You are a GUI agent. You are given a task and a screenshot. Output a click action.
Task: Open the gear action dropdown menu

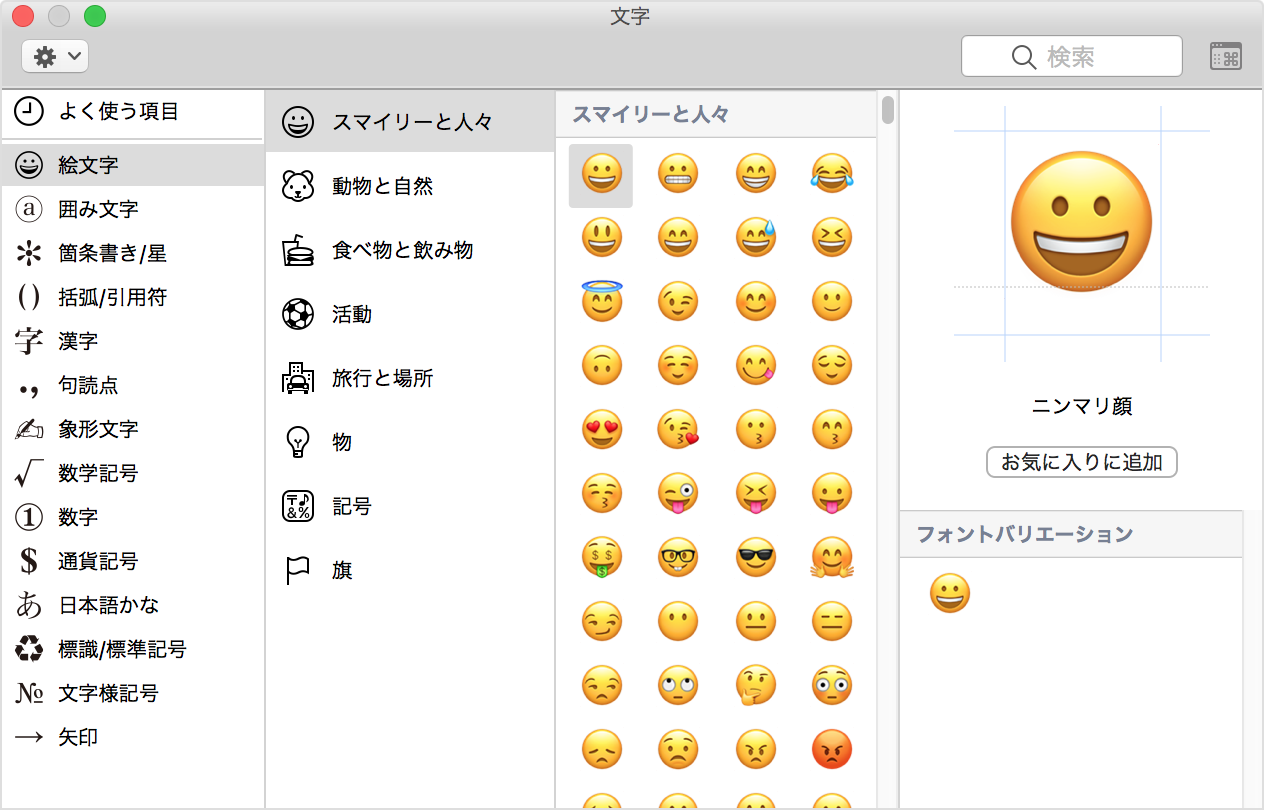(55, 57)
